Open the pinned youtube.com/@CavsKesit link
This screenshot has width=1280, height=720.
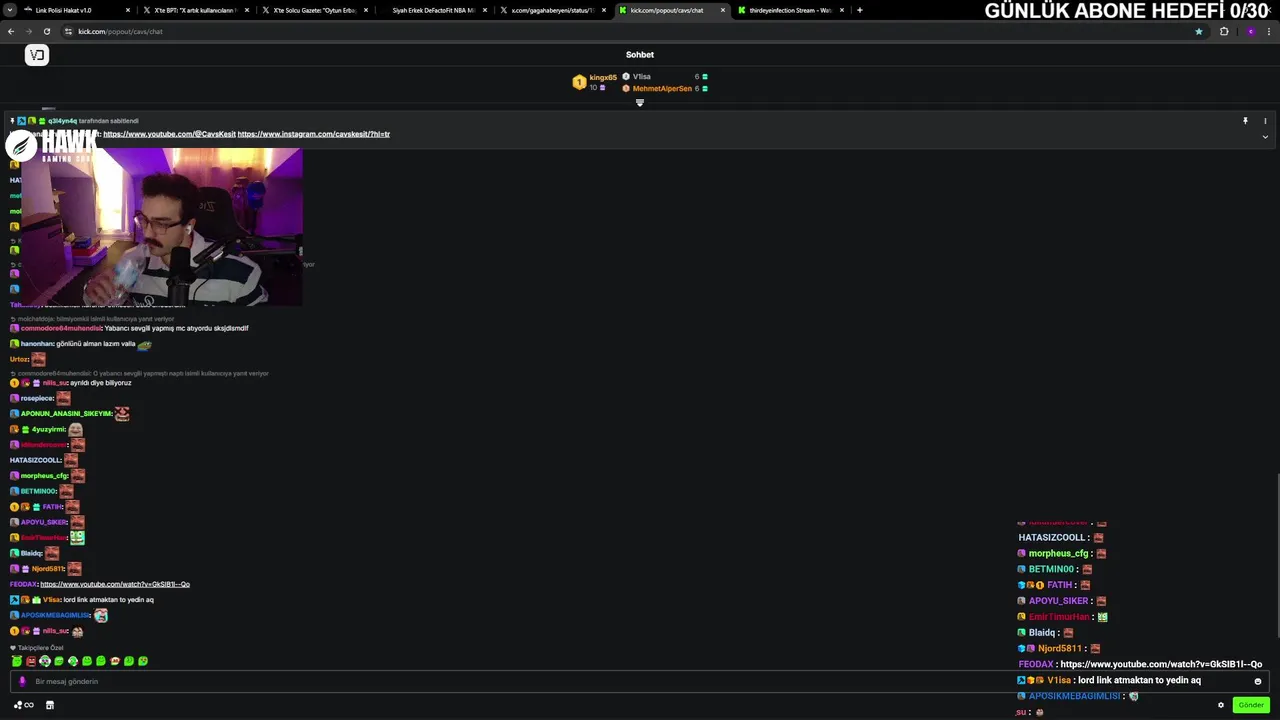(169, 134)
